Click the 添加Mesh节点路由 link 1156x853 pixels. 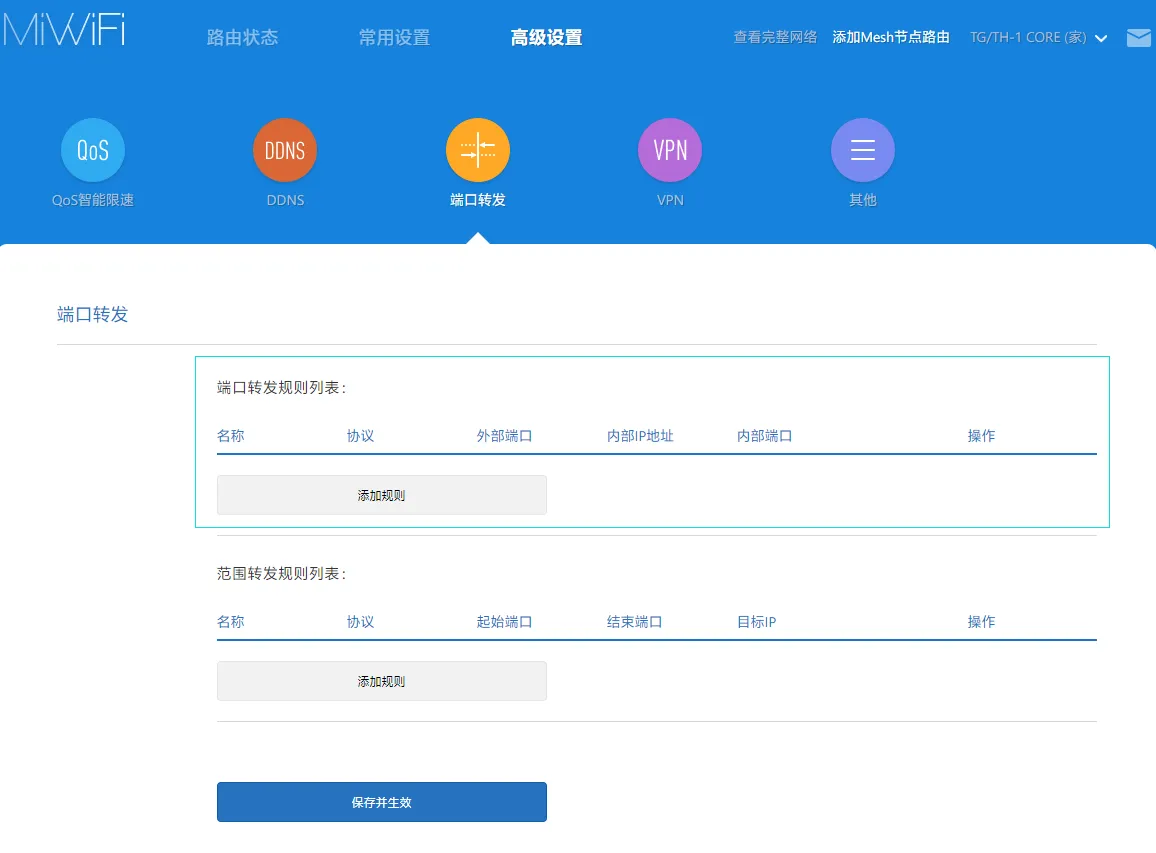(891, 38)
